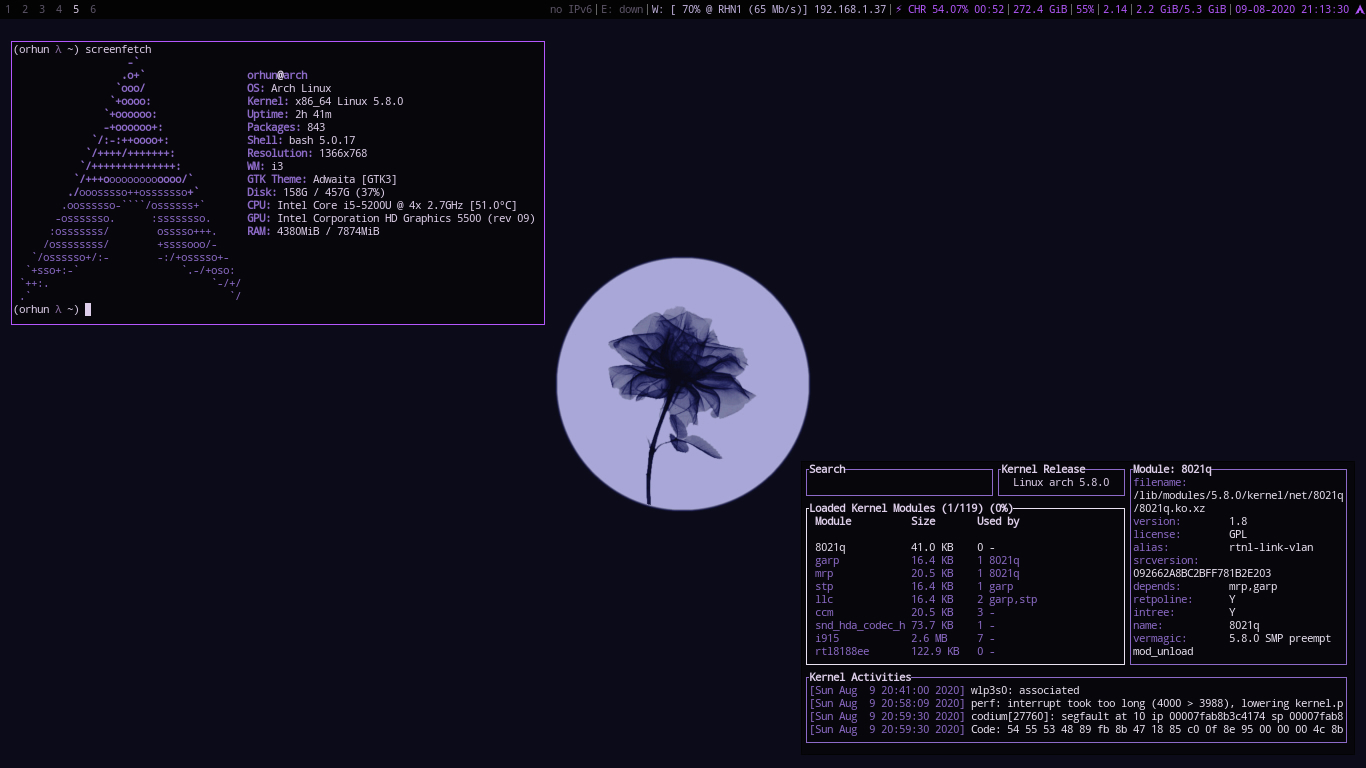Click the 'Kernel: x86_64 Linux 5.8.0' line
This screenshot has height=768, width=1366.
click(325, 101)
